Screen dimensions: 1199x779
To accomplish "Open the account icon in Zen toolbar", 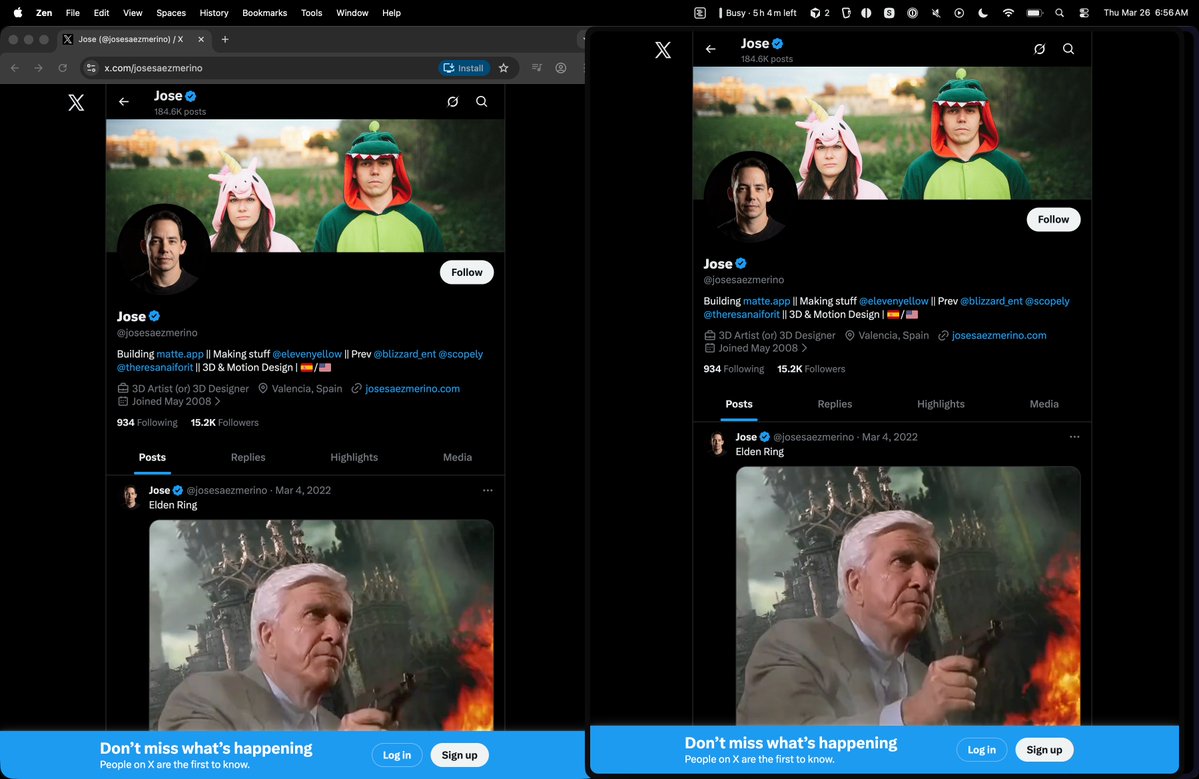I will coord(561,68).
